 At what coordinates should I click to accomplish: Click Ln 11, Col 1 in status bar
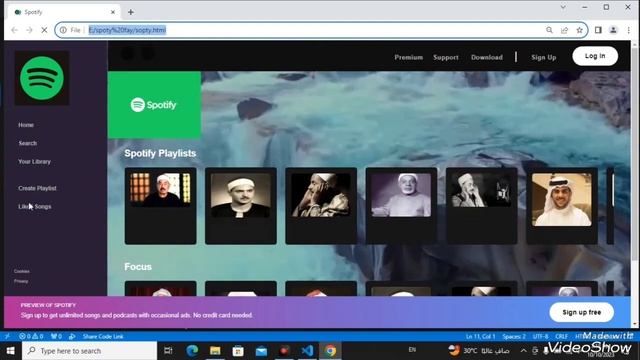[x=480, y=336]
